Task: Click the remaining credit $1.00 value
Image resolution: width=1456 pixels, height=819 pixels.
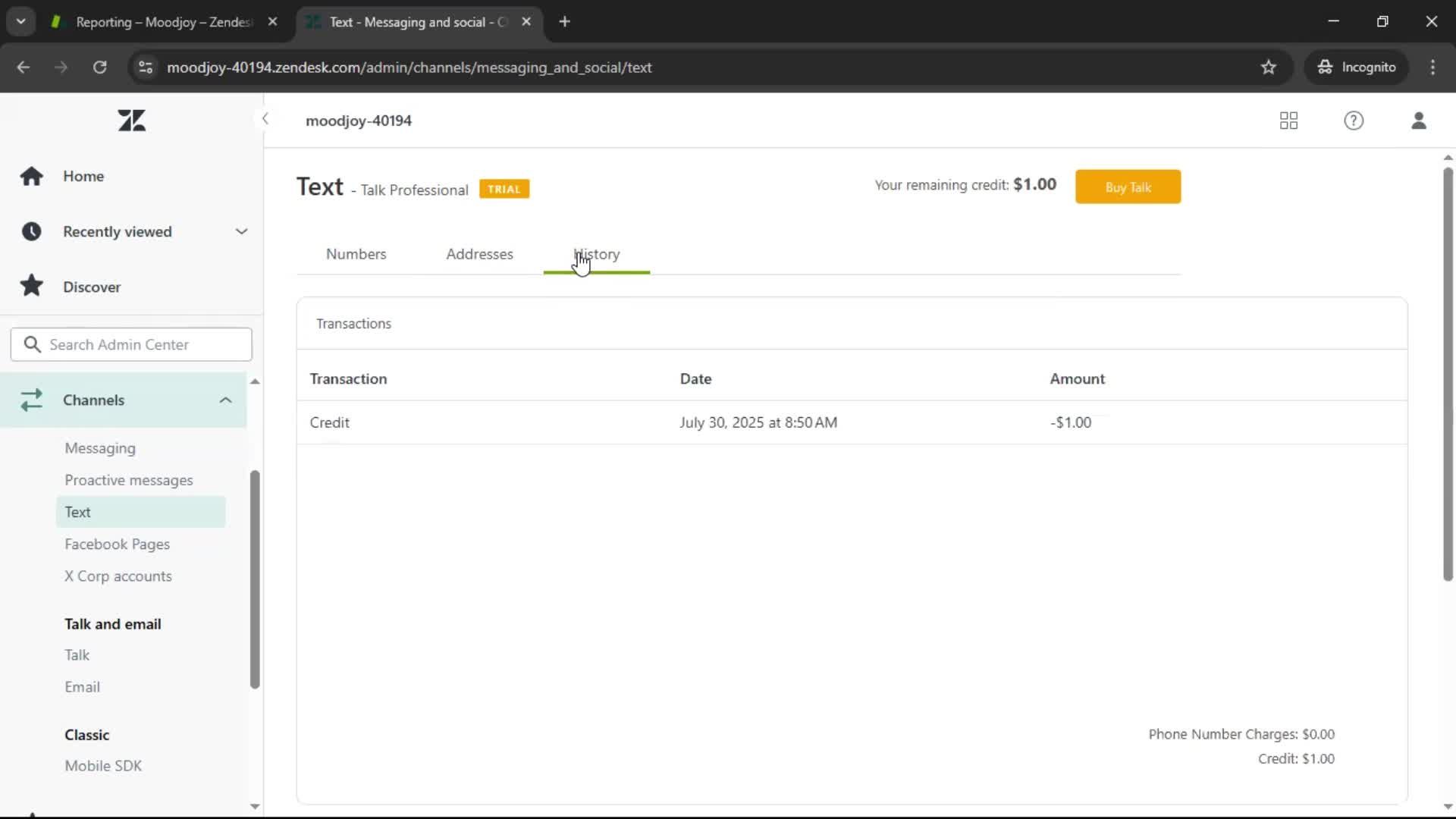Action: 1034,184
